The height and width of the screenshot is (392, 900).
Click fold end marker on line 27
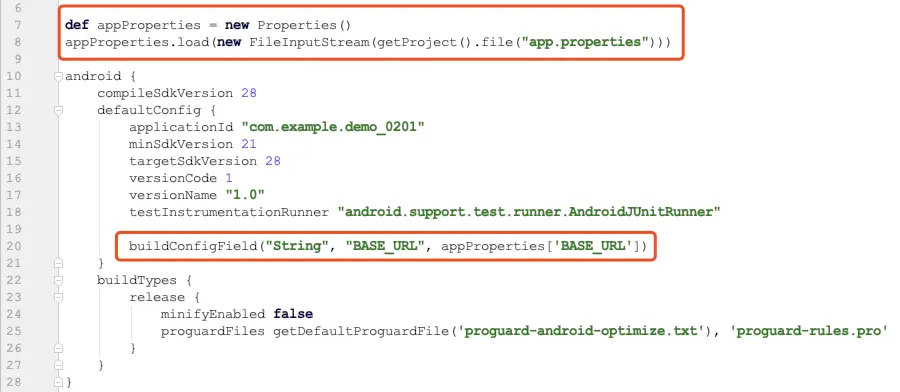(58, 365)
